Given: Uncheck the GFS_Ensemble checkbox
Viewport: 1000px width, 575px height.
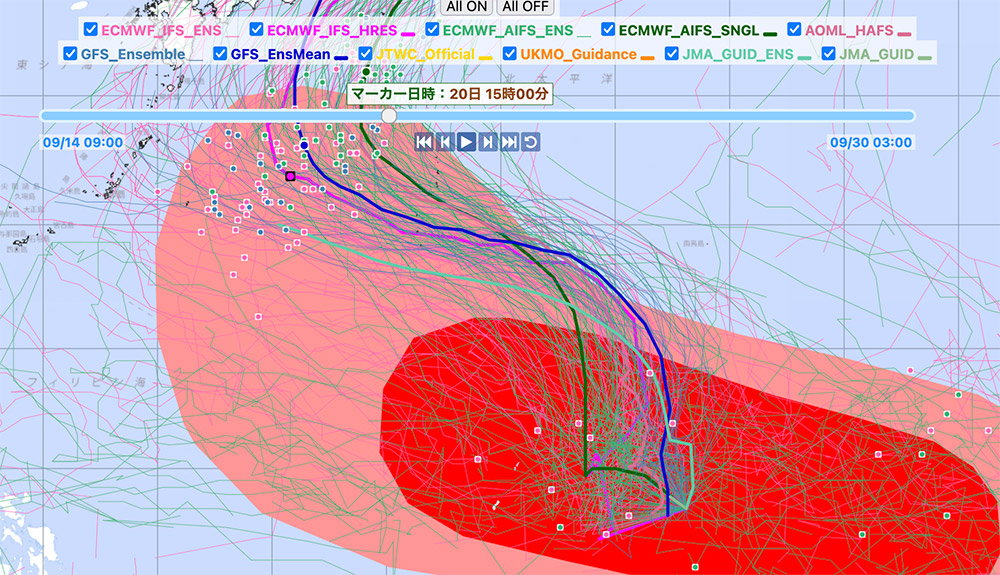Looking at the screenshot, I should click(x=70, y=54).
